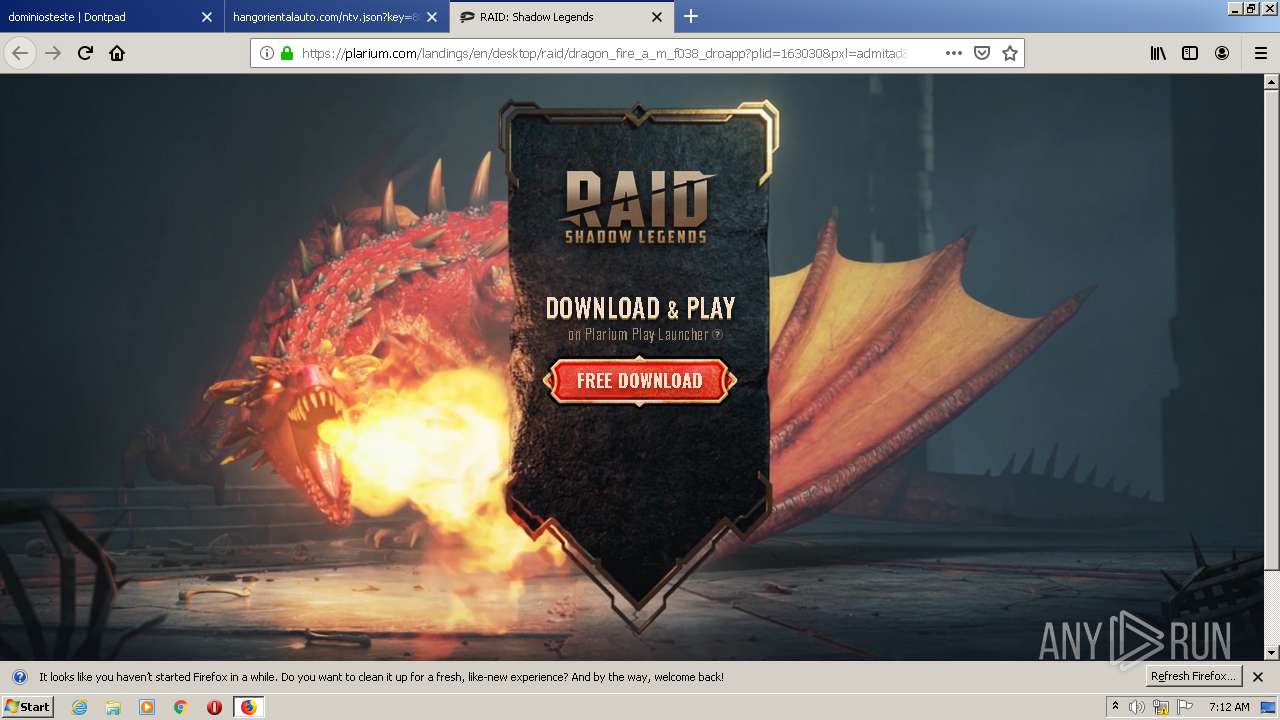
Task: Launch Opera browser from the taskbar
Action: (214, 707)
